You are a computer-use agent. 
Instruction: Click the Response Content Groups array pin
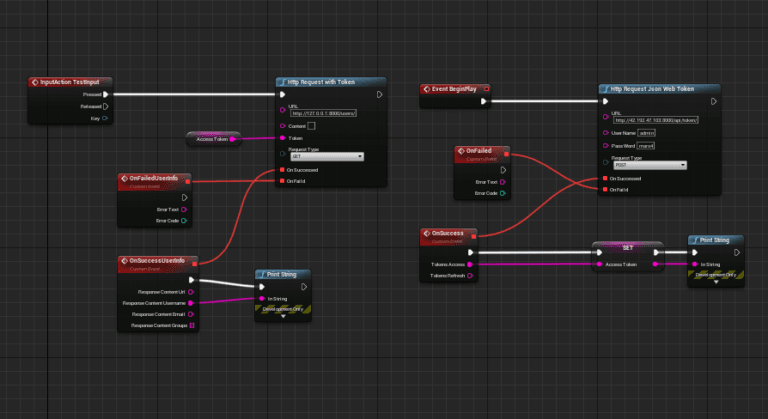click(192, 325)
